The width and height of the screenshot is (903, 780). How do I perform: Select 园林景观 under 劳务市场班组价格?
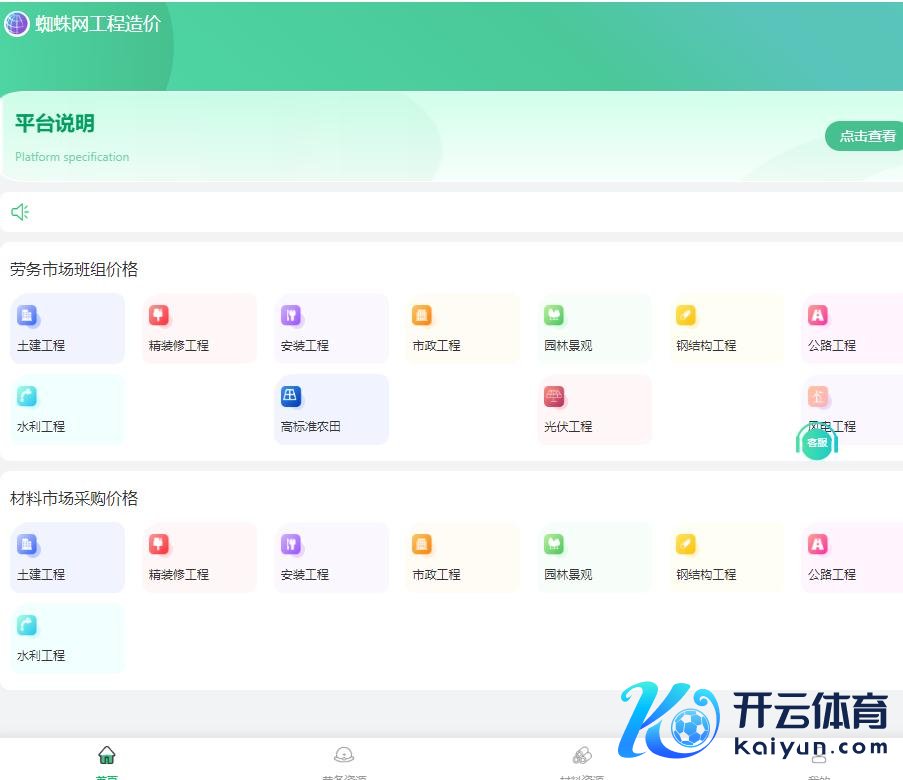pyautogui.click(x=594, y=329)
